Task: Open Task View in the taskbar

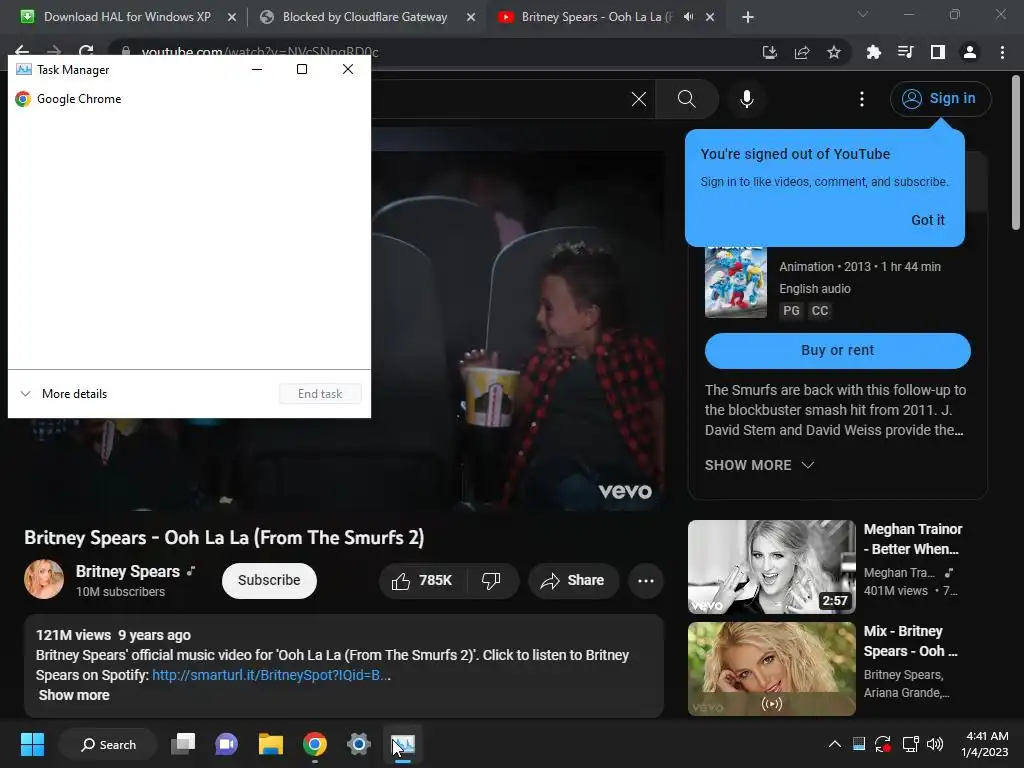Action: point(183,744)
